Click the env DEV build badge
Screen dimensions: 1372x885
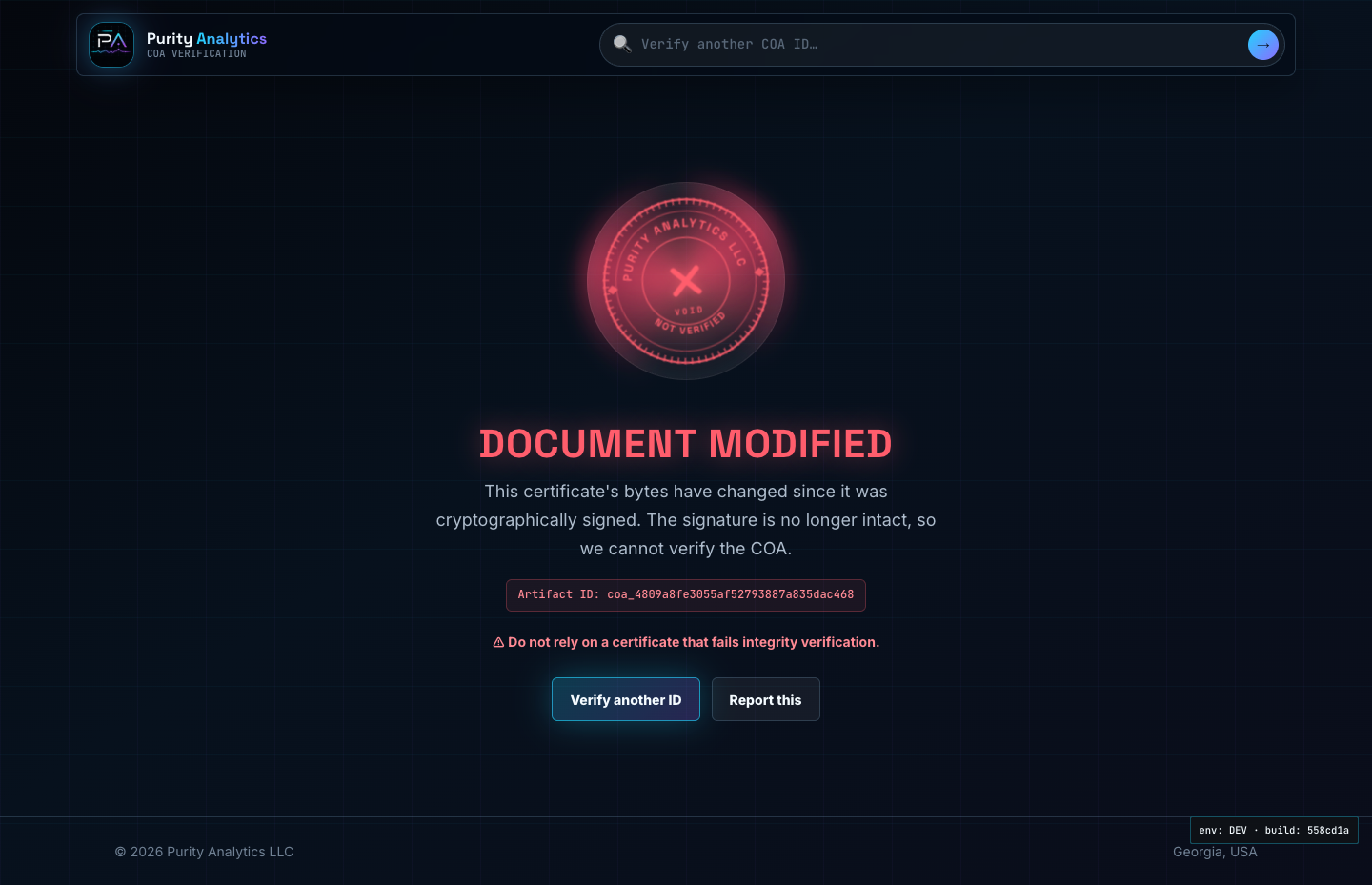click(1274, 830)
